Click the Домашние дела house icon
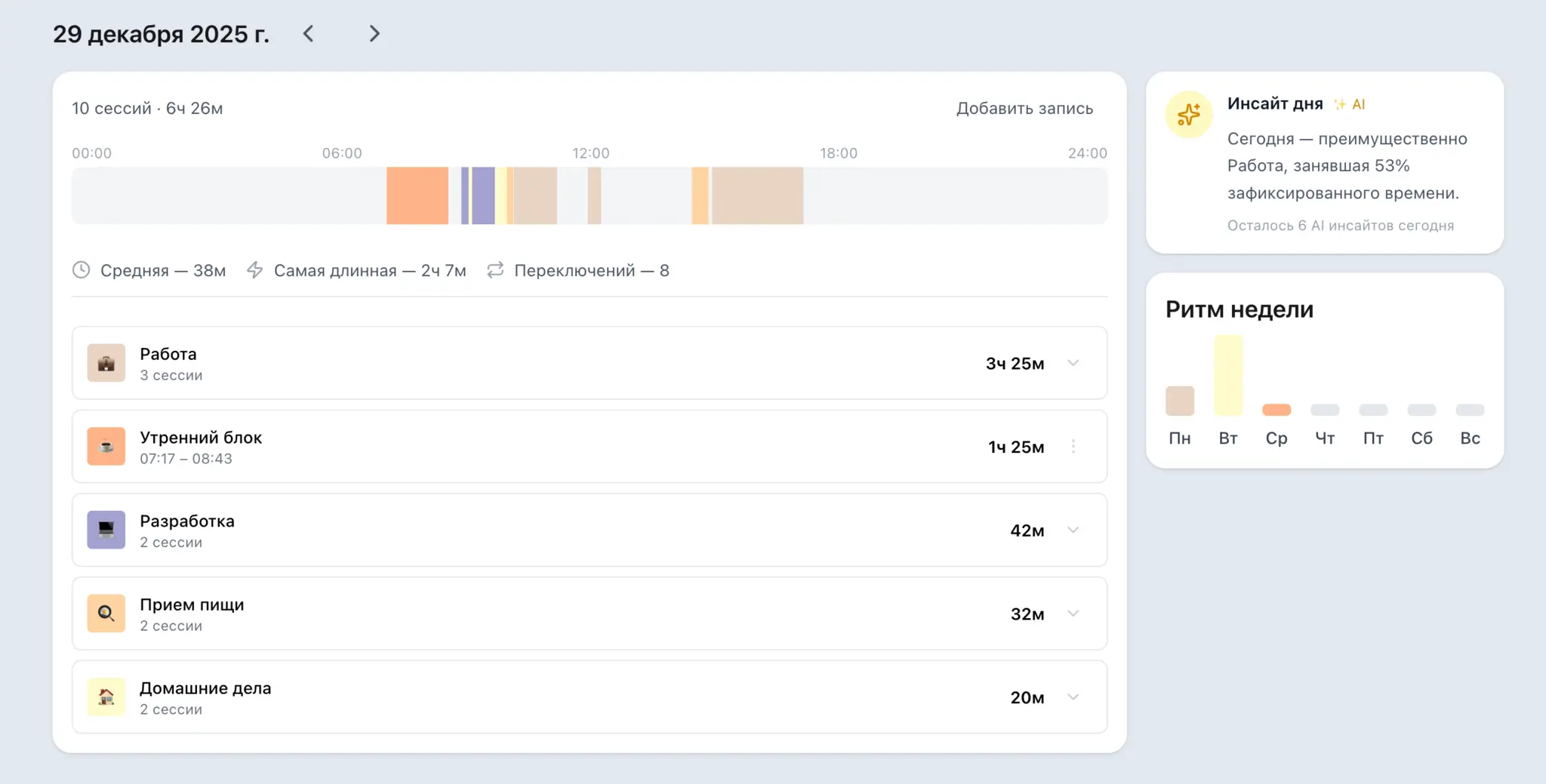Screen dimensions: 1546x784 pyautogui.click(x=106, y=696)
